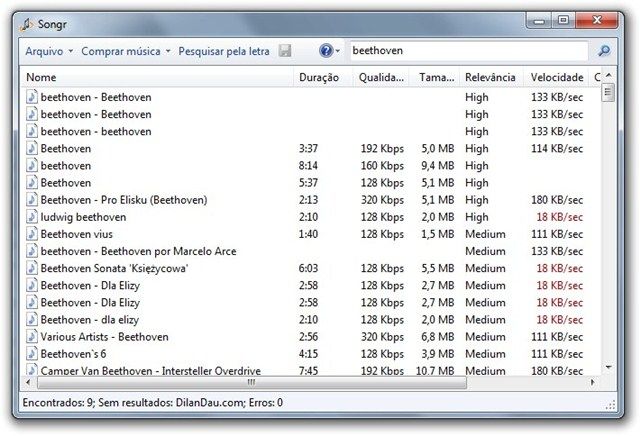Click the 114 KB/sec speed cell
This screenshot has height=436, width=640.
(x=557, y=149)
